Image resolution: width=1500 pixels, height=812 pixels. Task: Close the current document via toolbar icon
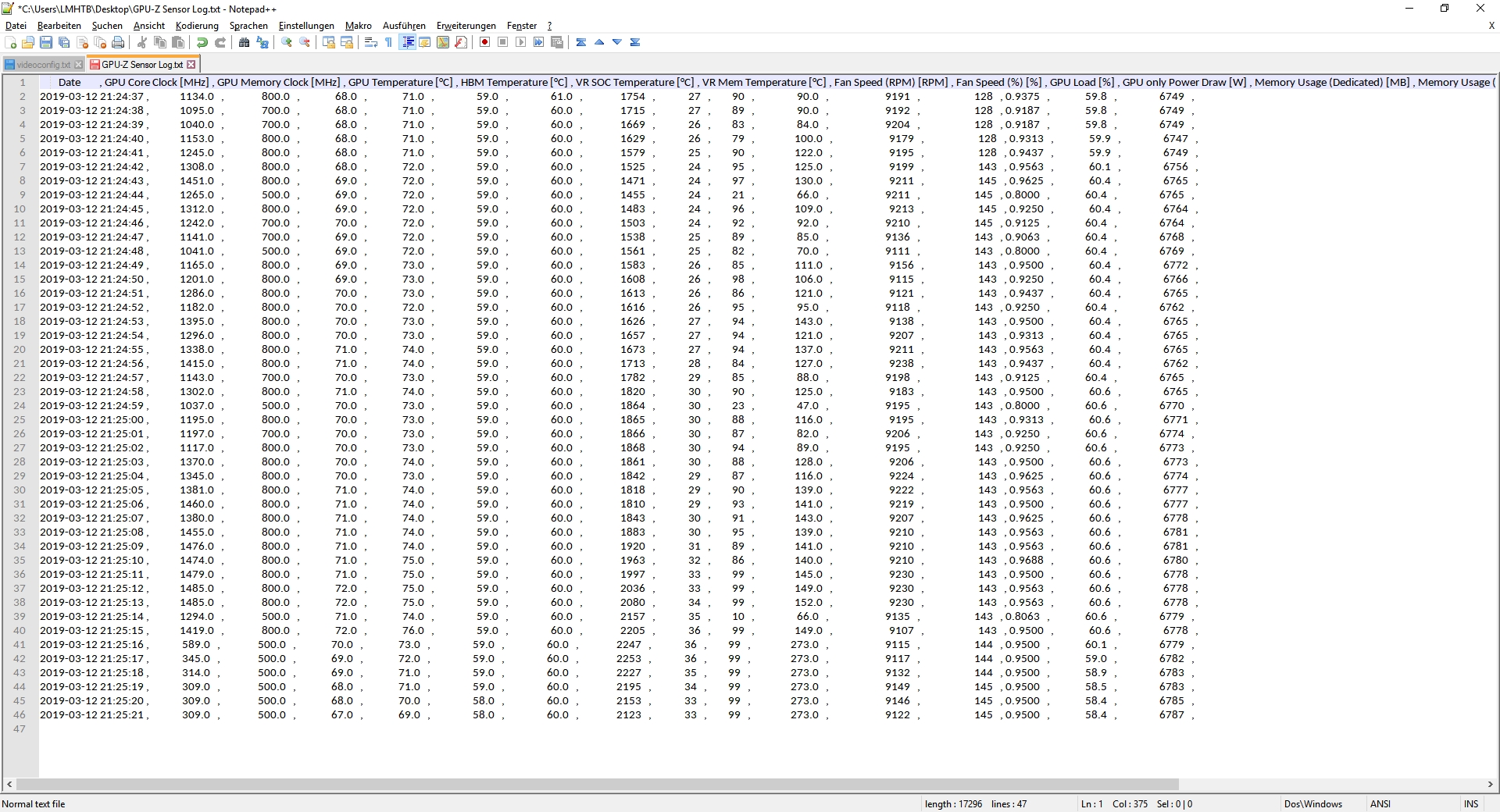click(82, 43)
